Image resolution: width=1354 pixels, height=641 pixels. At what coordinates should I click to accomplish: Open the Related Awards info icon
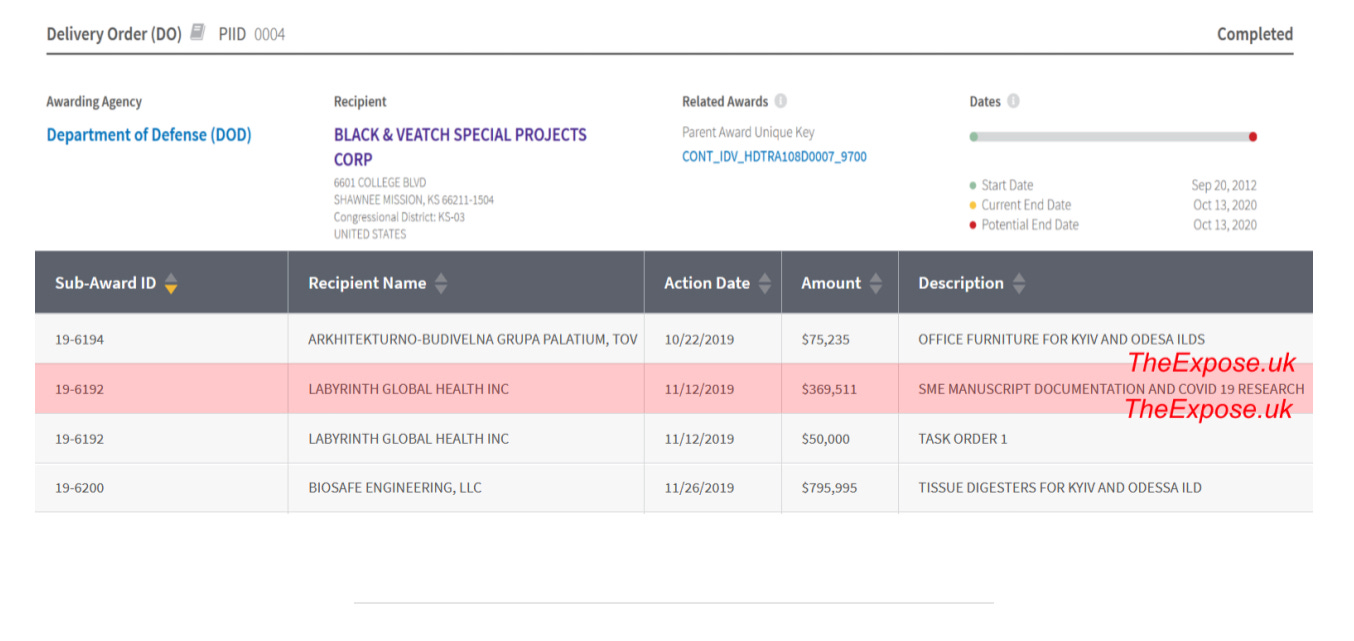pos(781,101)
